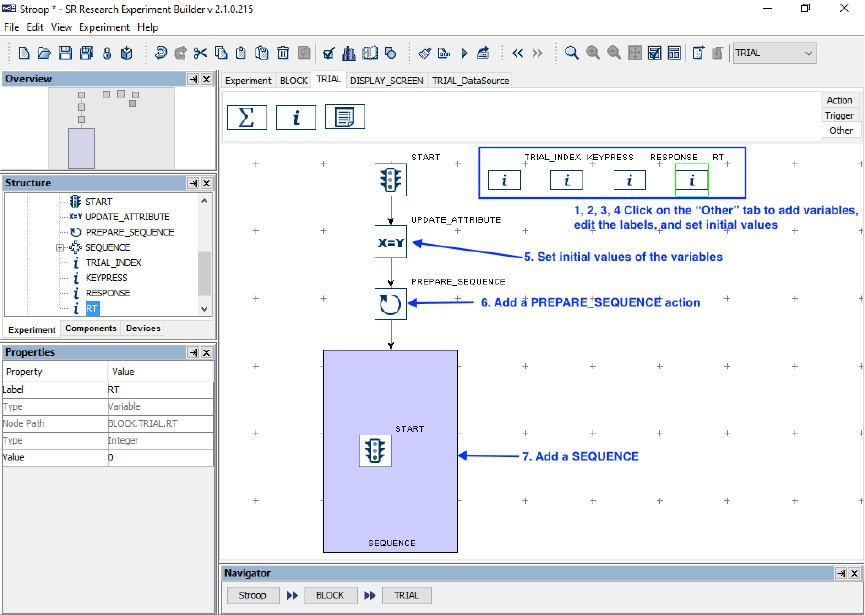Switch to the TRIAL_DataSource tab
The height and width of the screenshot is (615, 865).
point(470,81)
